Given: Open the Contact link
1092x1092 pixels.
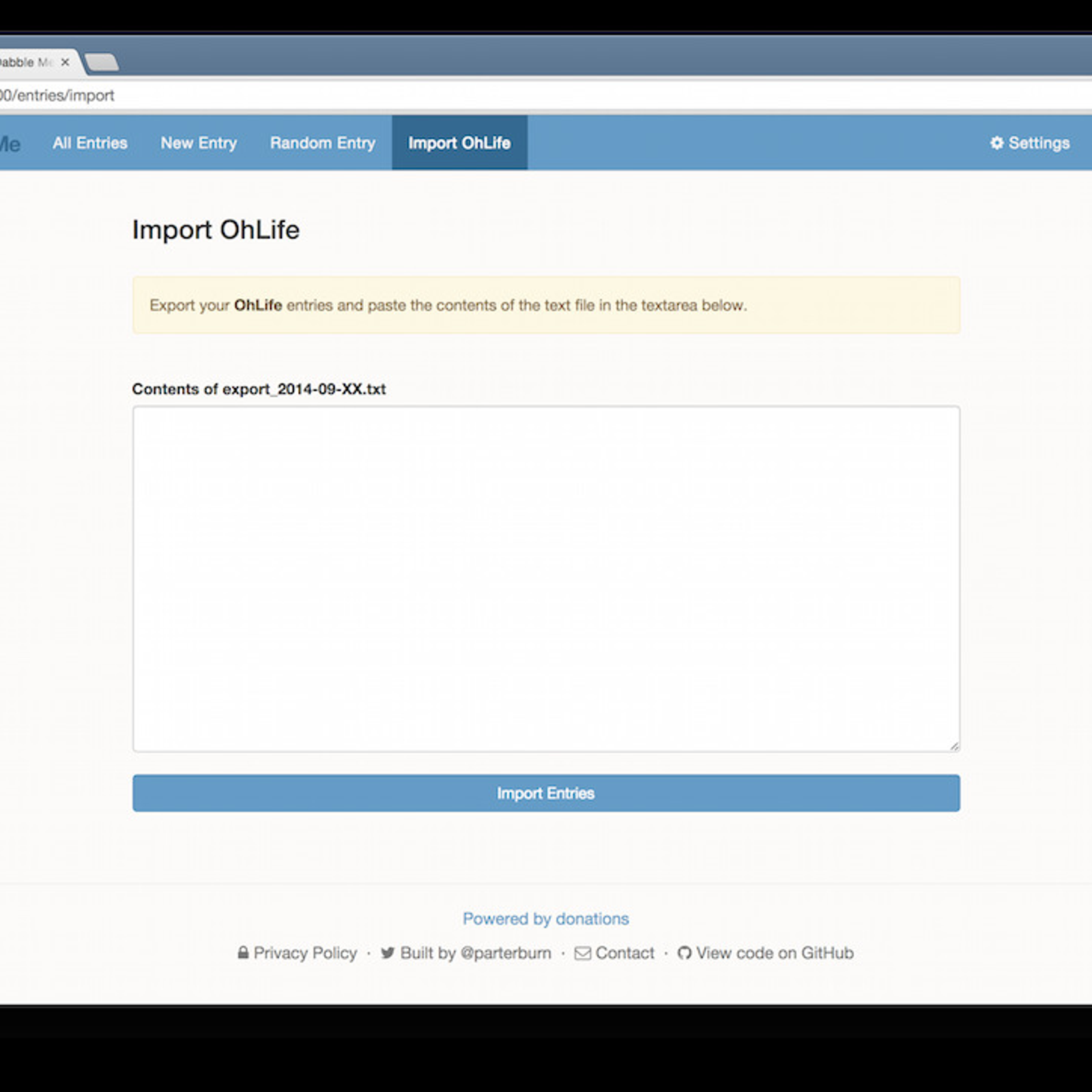Looking at the screenshot, I should pyautogui.click(x=624, y=953).
